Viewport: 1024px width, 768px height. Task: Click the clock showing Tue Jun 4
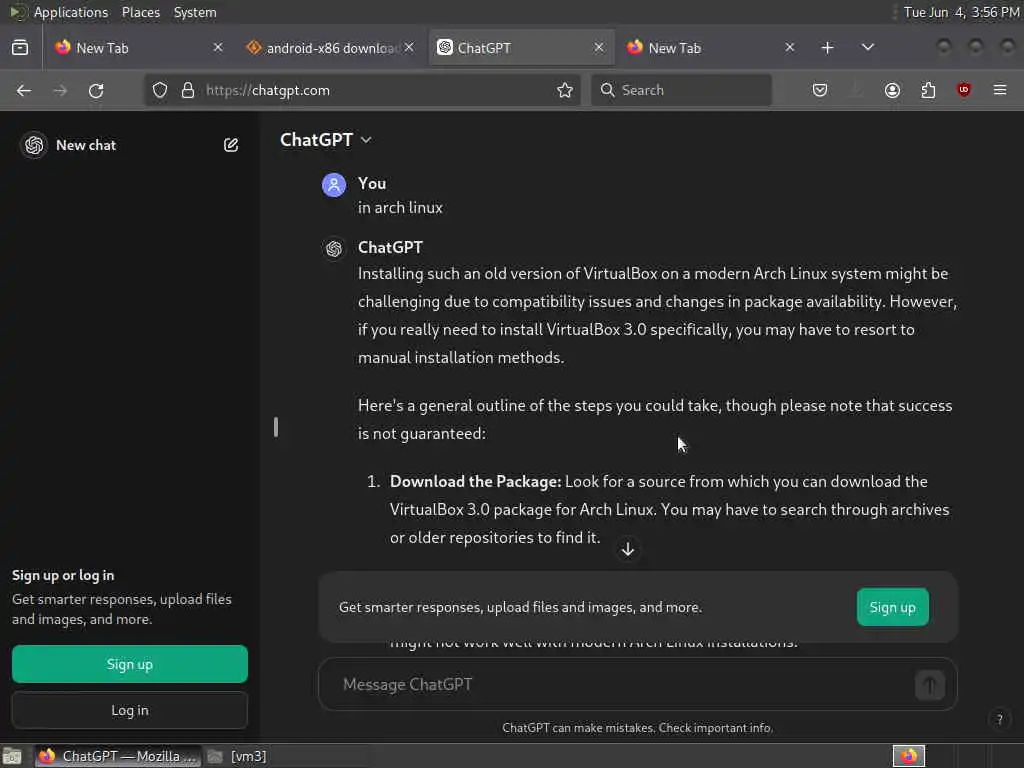(x=961, y=12)
